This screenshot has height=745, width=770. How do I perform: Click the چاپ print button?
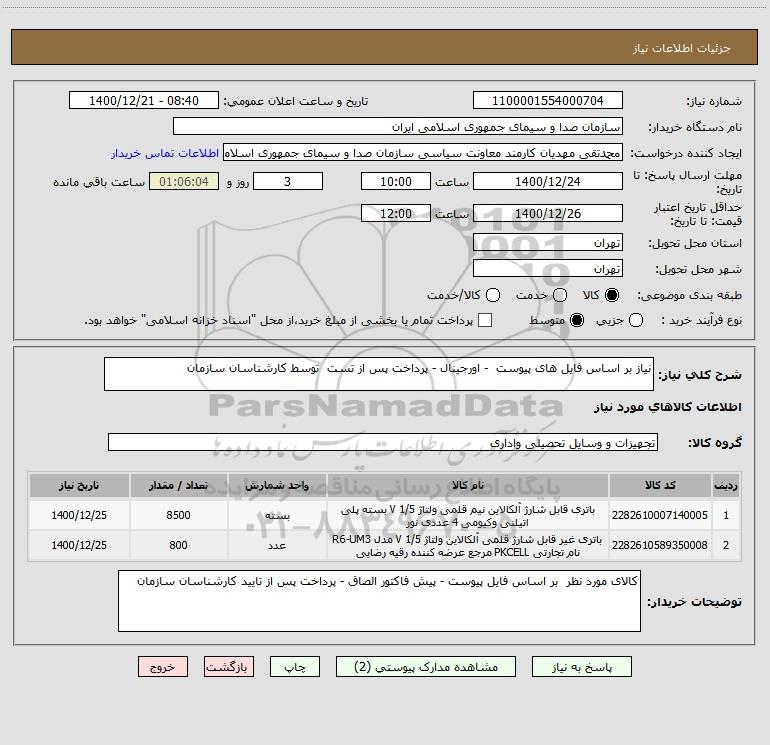pyautogui.click(x=295, y=667)
